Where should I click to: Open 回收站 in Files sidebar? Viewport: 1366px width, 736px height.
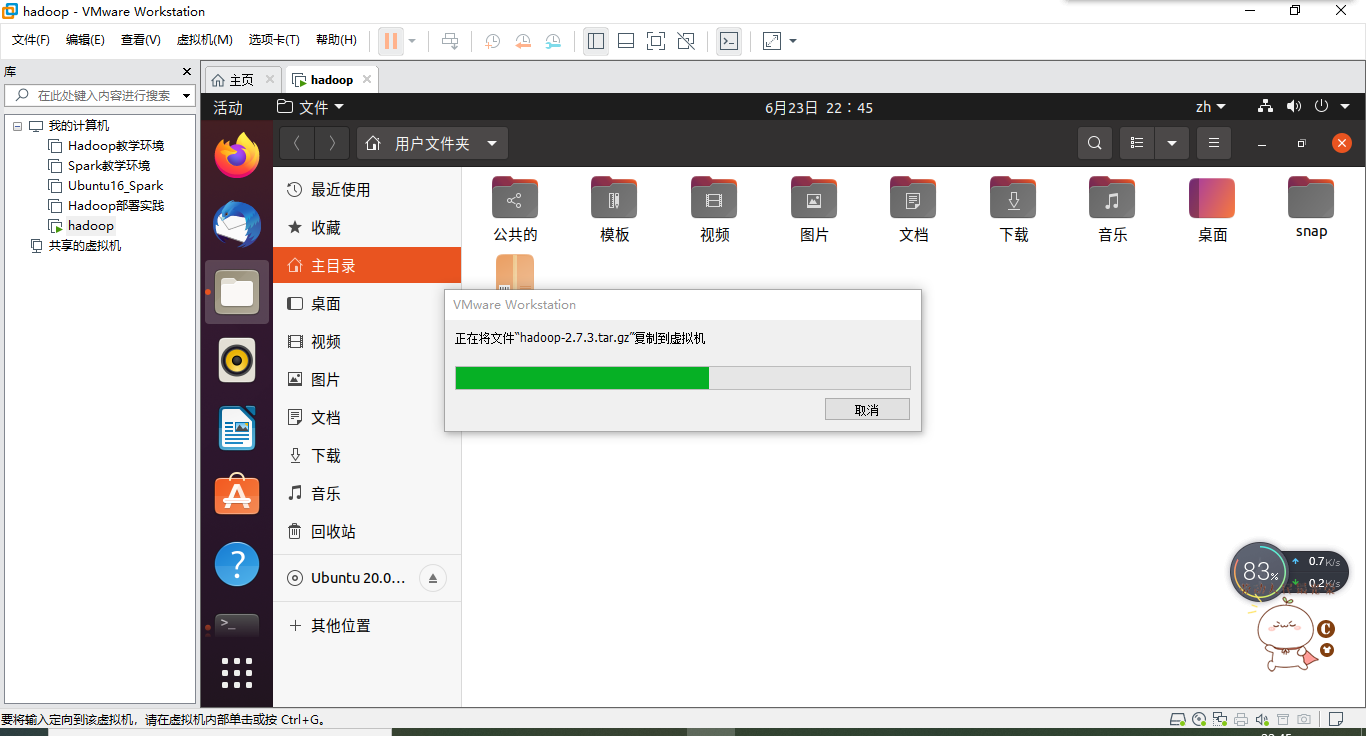pos(367,532)
